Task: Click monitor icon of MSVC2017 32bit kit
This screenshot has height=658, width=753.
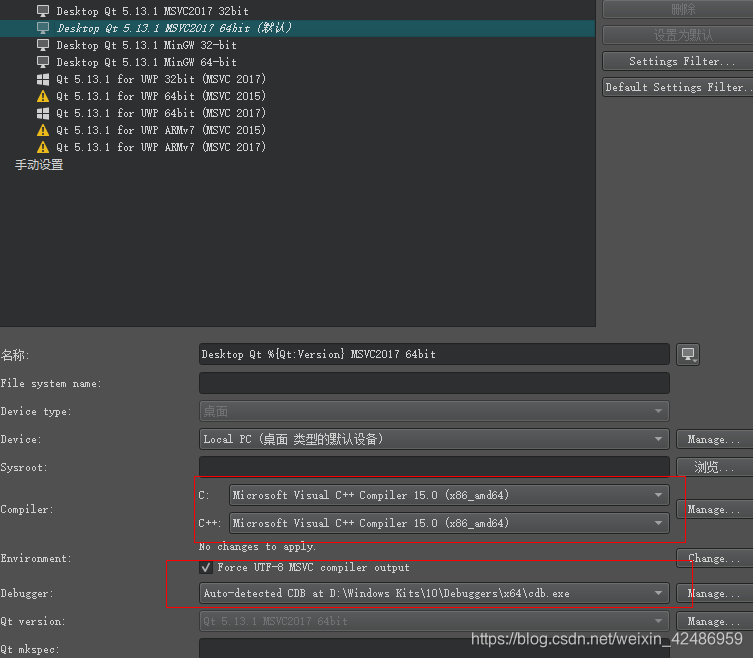Action: 43,11
